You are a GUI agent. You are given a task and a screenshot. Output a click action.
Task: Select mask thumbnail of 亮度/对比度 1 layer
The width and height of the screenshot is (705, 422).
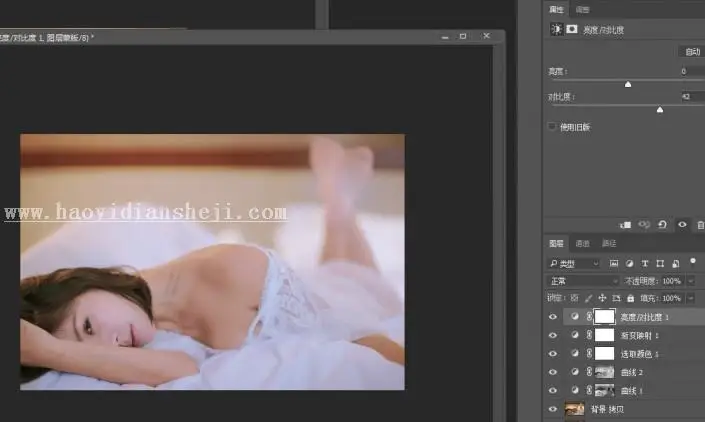[x=604, y=317]
